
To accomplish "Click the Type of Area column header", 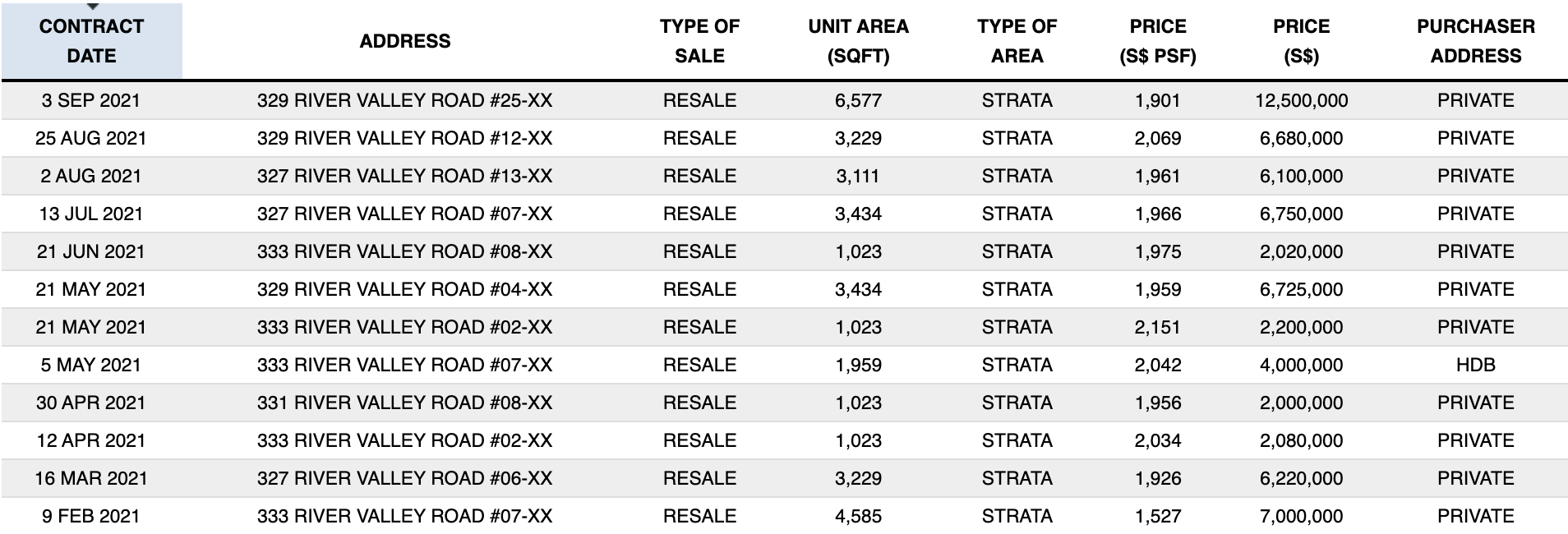I will tap(1017, 41).
